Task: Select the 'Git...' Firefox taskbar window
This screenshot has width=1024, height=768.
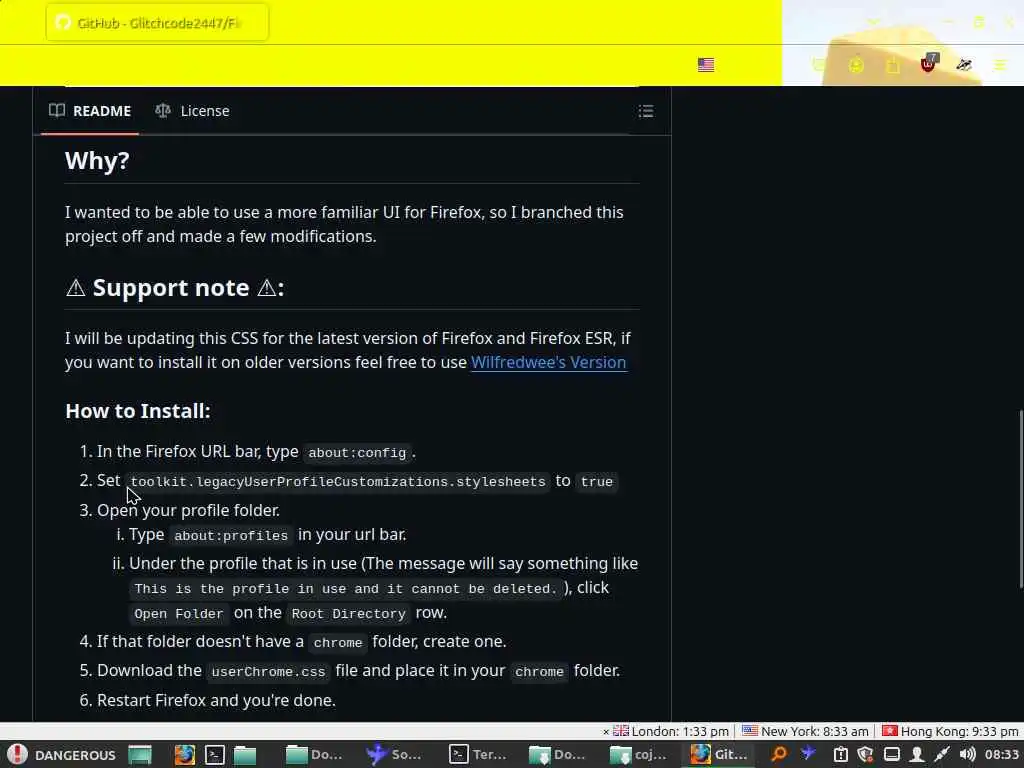Action: coord(719,755)
